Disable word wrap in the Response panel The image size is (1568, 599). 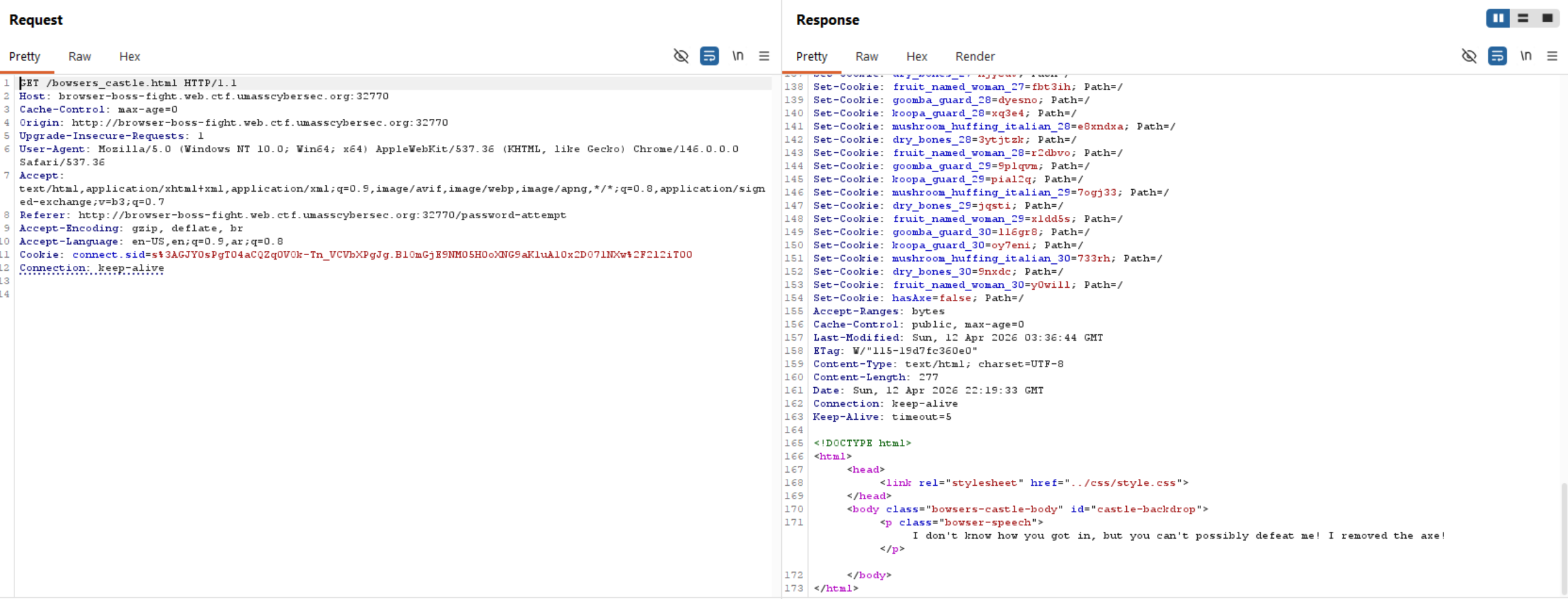(1497, 56)
